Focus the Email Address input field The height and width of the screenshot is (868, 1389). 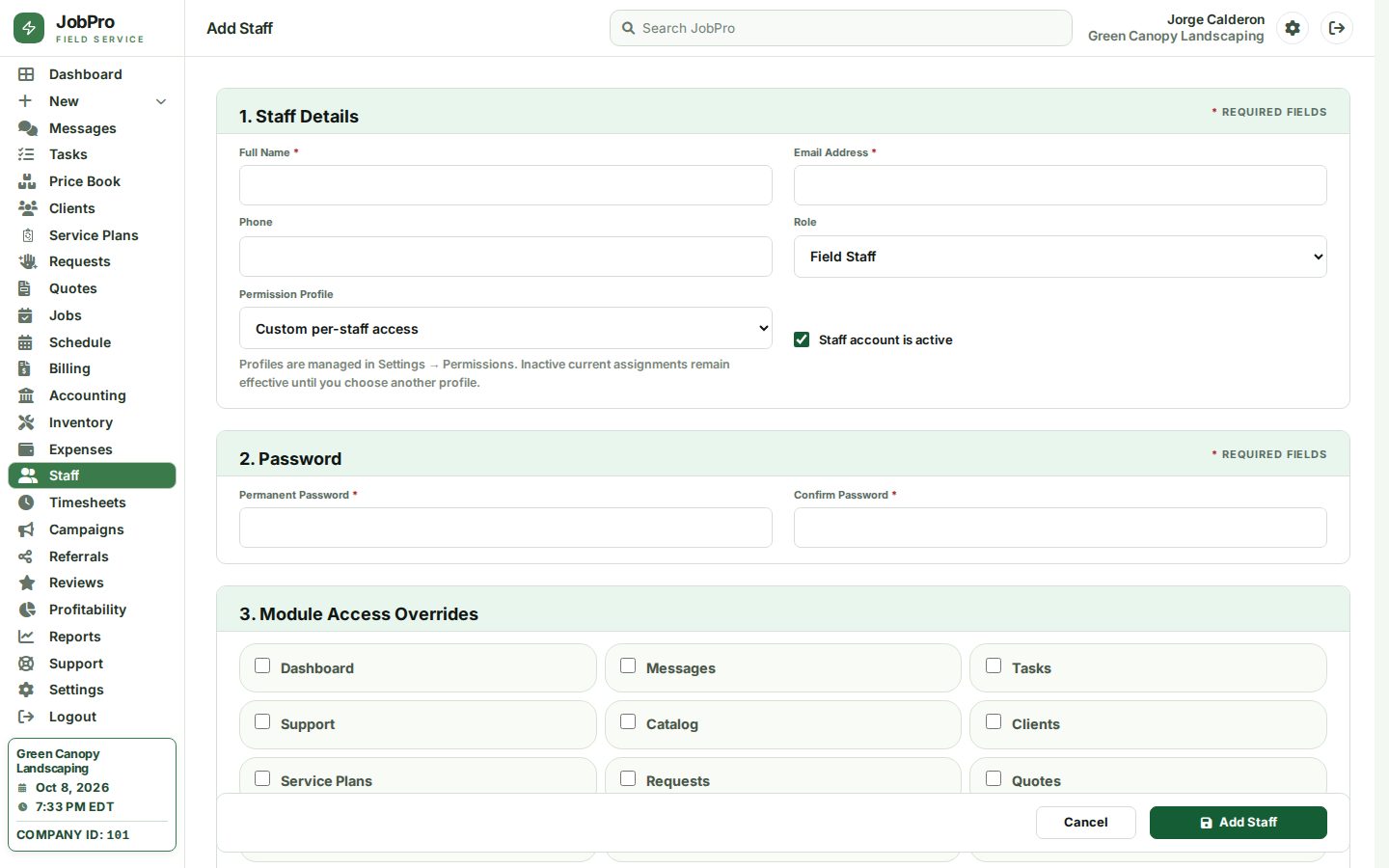click(x=1060, y=185)
